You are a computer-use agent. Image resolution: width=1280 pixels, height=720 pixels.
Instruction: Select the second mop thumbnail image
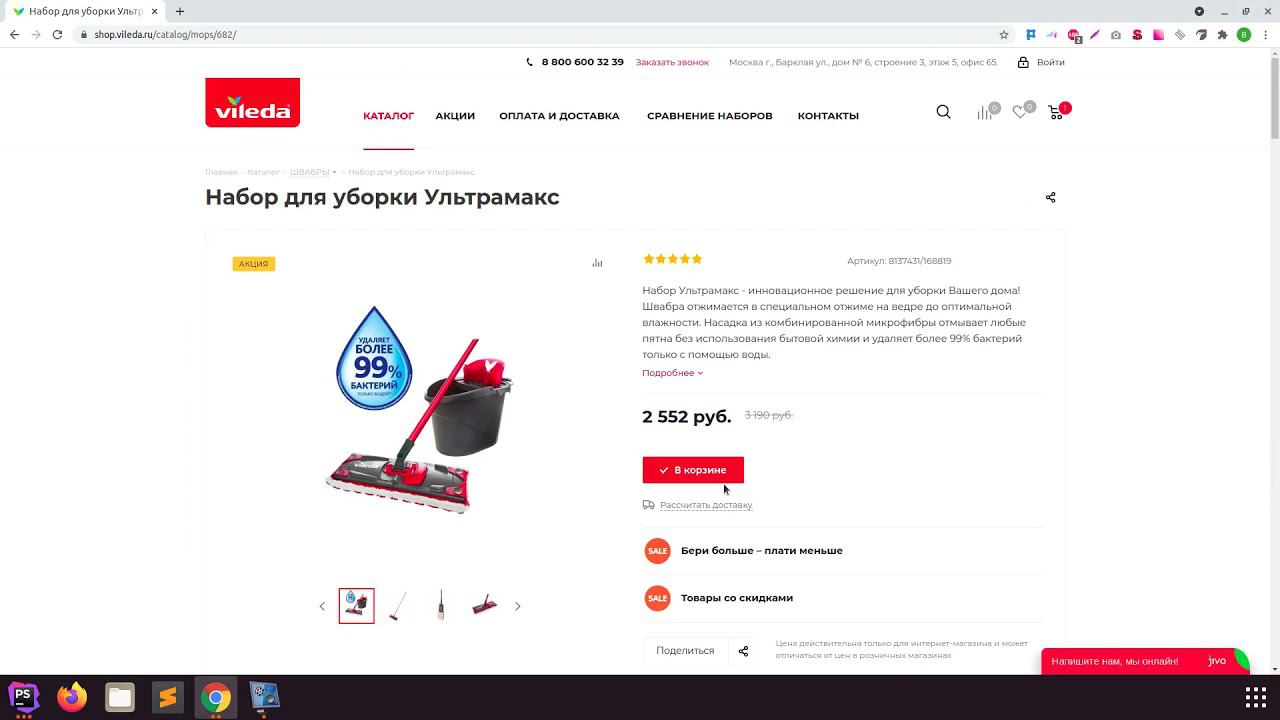coord(399,606)
